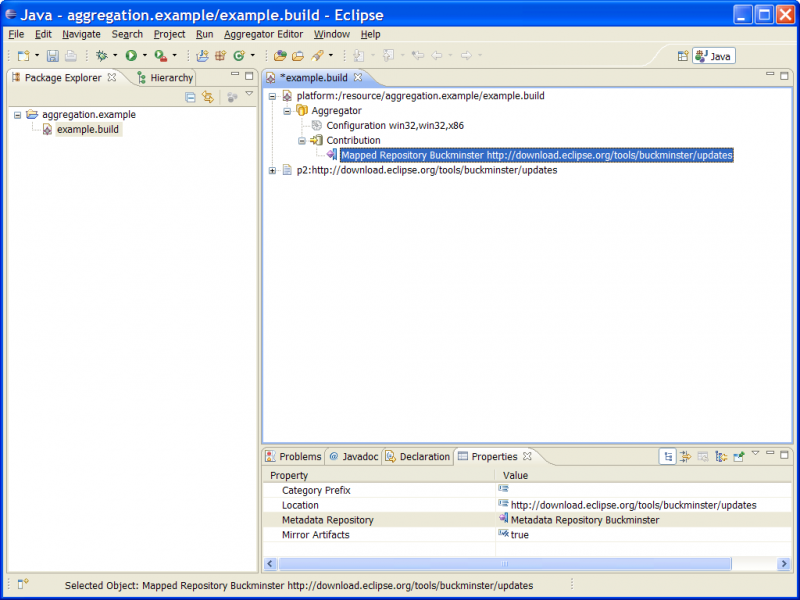Open the Debug configurations dropdown arrow

click(115, 56)
